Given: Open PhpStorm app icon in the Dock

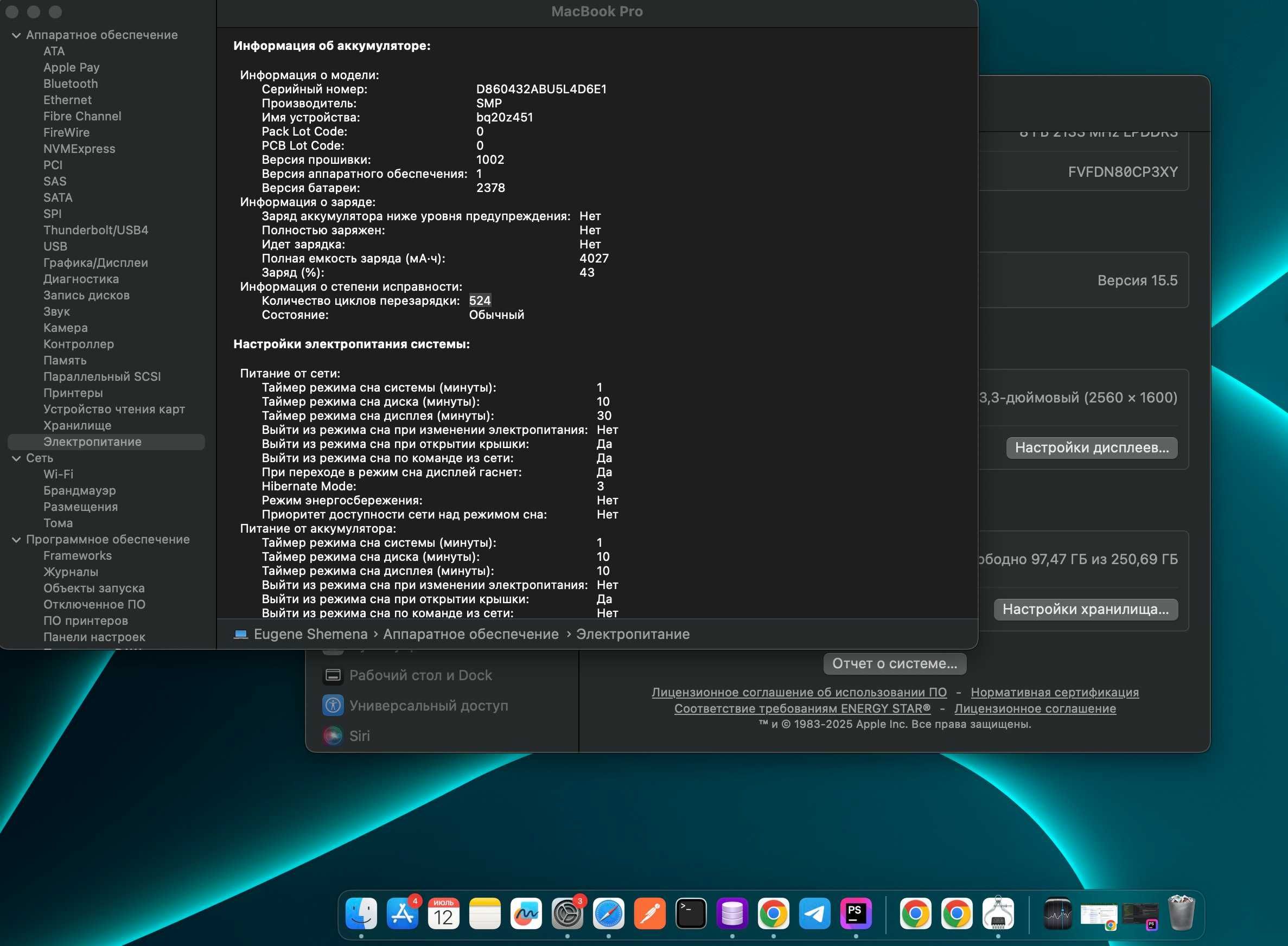Looking at the screenshot, I should [856, 913].
